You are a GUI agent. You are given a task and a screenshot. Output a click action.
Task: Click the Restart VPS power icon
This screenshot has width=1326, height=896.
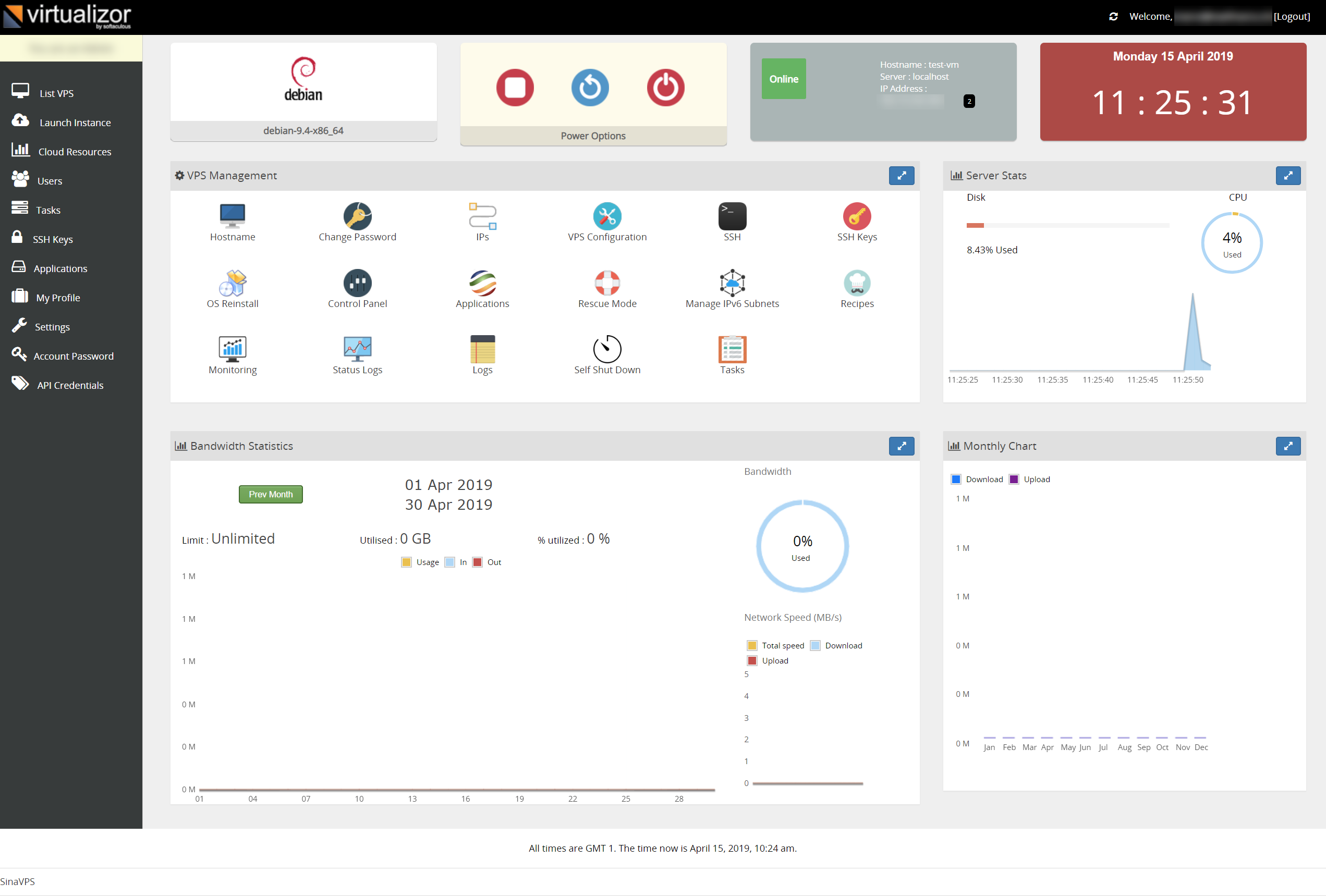590,88
